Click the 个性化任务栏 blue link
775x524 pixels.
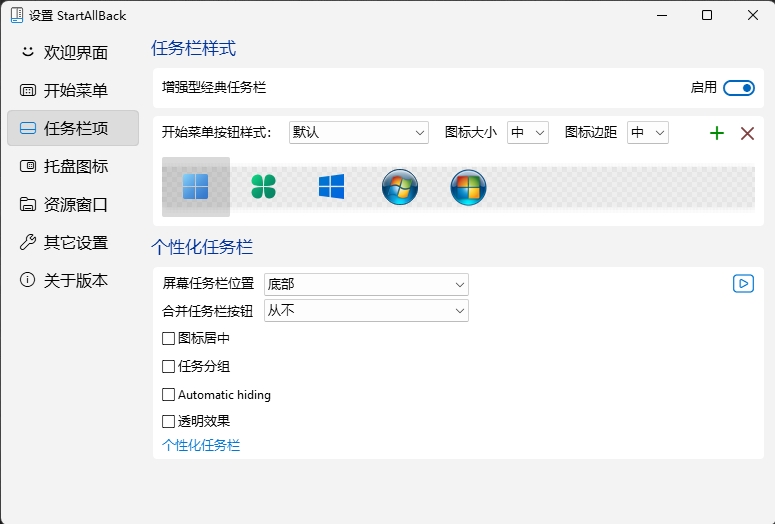click(201, 445)
